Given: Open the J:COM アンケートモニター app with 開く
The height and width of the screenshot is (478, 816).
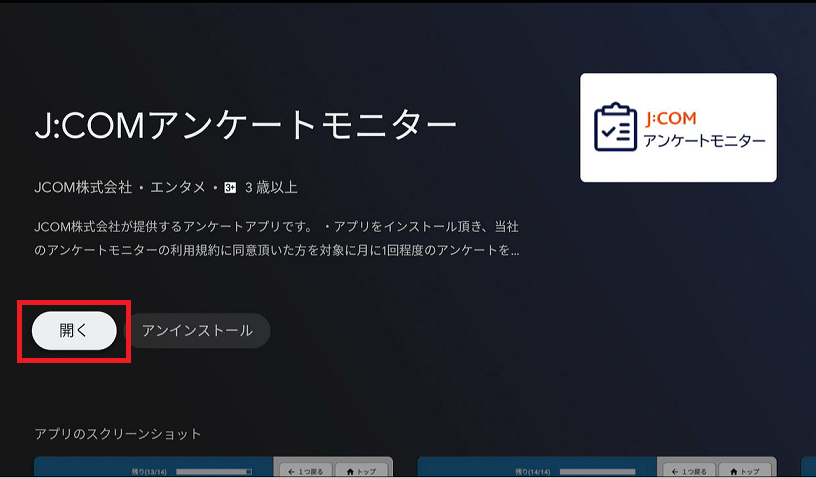Looking at the screenshot, I should click(74, 330).
